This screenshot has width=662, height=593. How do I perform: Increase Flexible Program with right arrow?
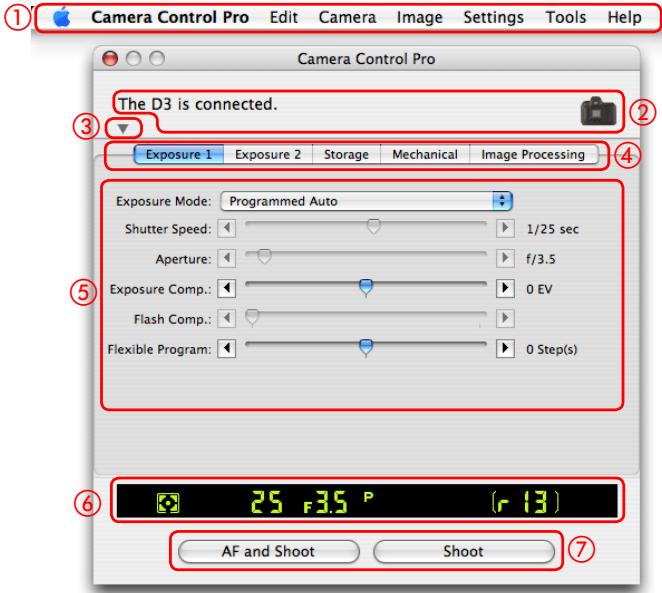pos(505,349)
